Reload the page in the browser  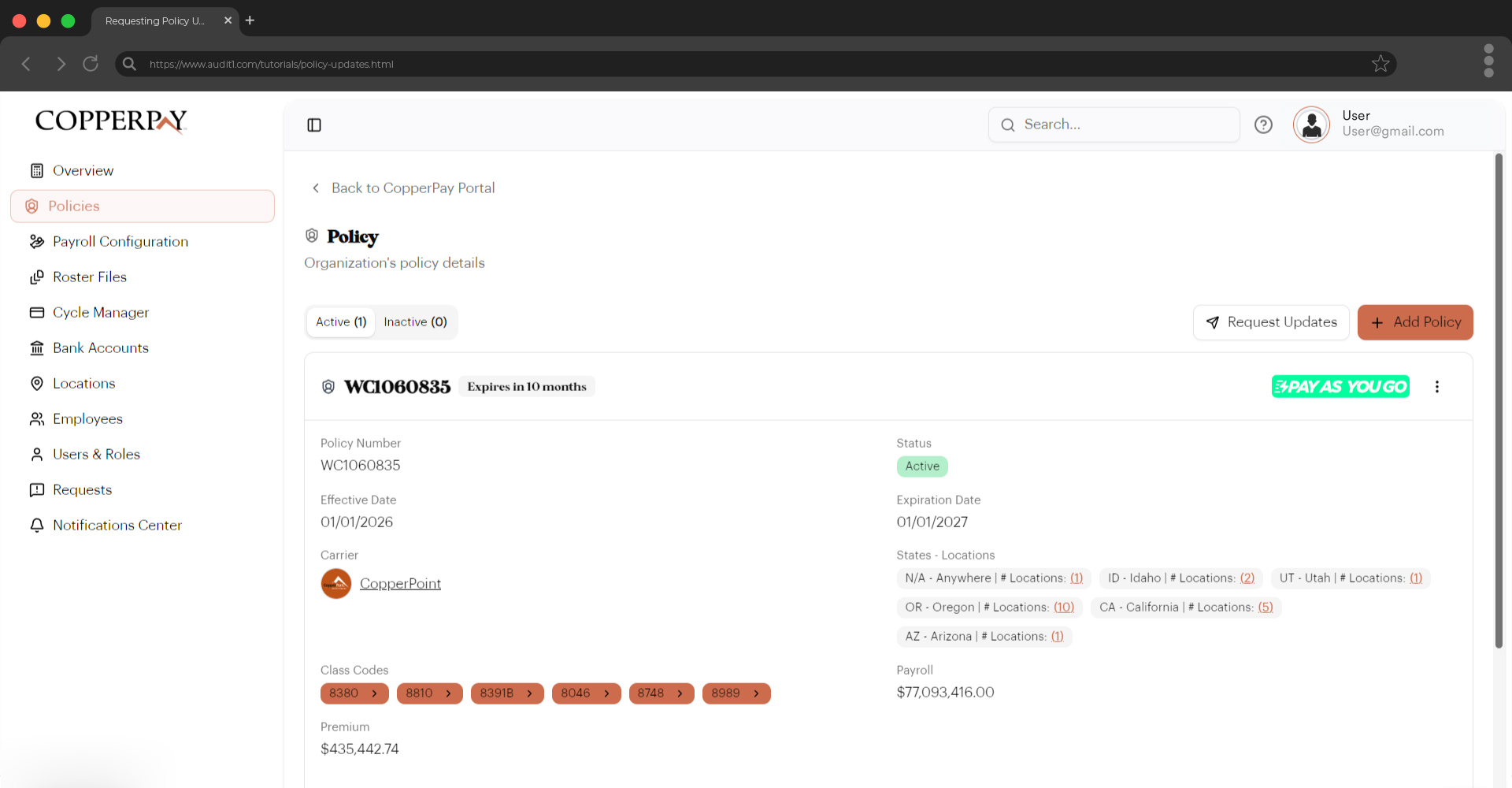tap(91, 64)
